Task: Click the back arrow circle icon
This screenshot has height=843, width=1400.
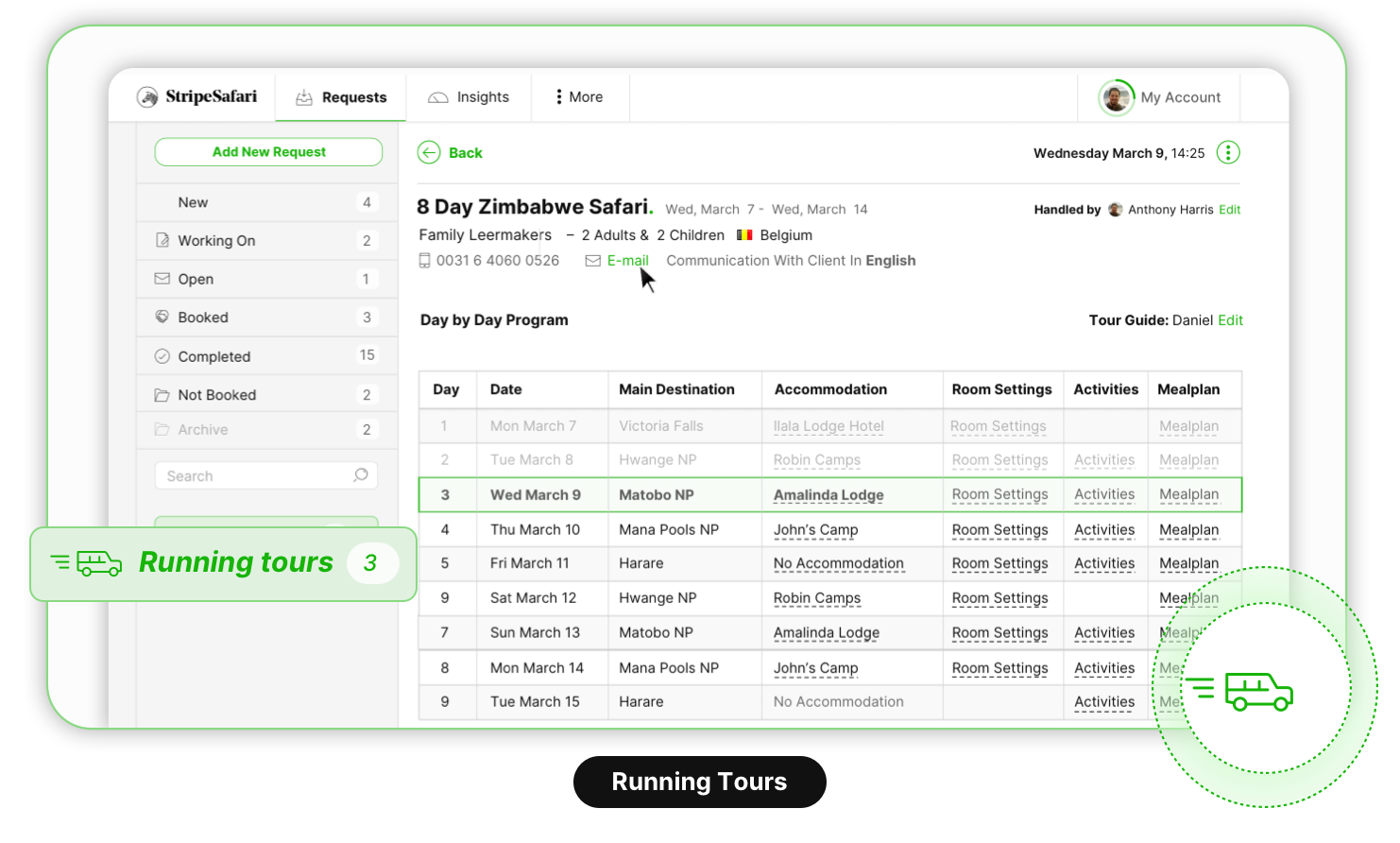Action: pyautogui.click(x=429, y=153)
